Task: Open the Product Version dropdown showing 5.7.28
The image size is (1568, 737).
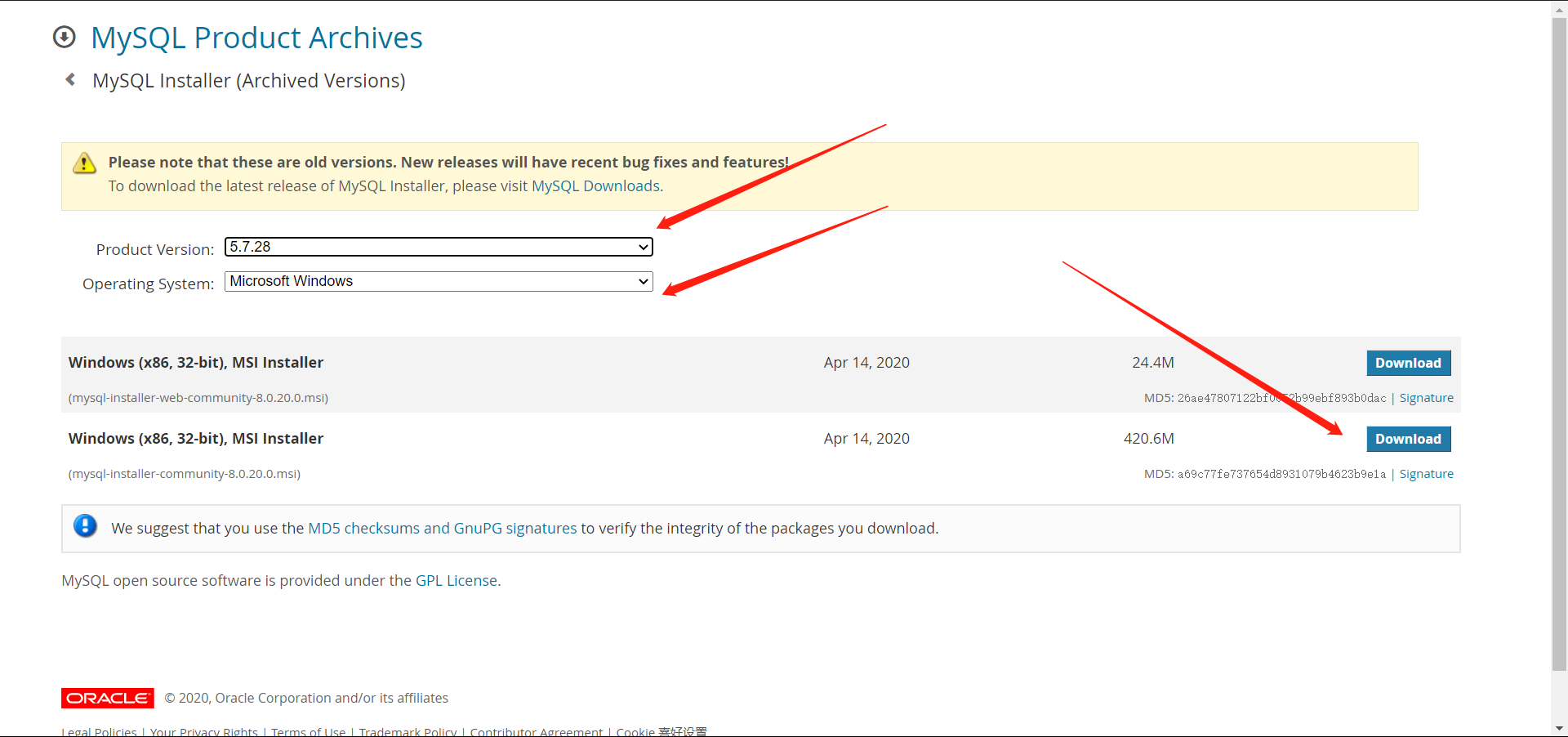Action: pyautogui.click(x=439, y=247)
